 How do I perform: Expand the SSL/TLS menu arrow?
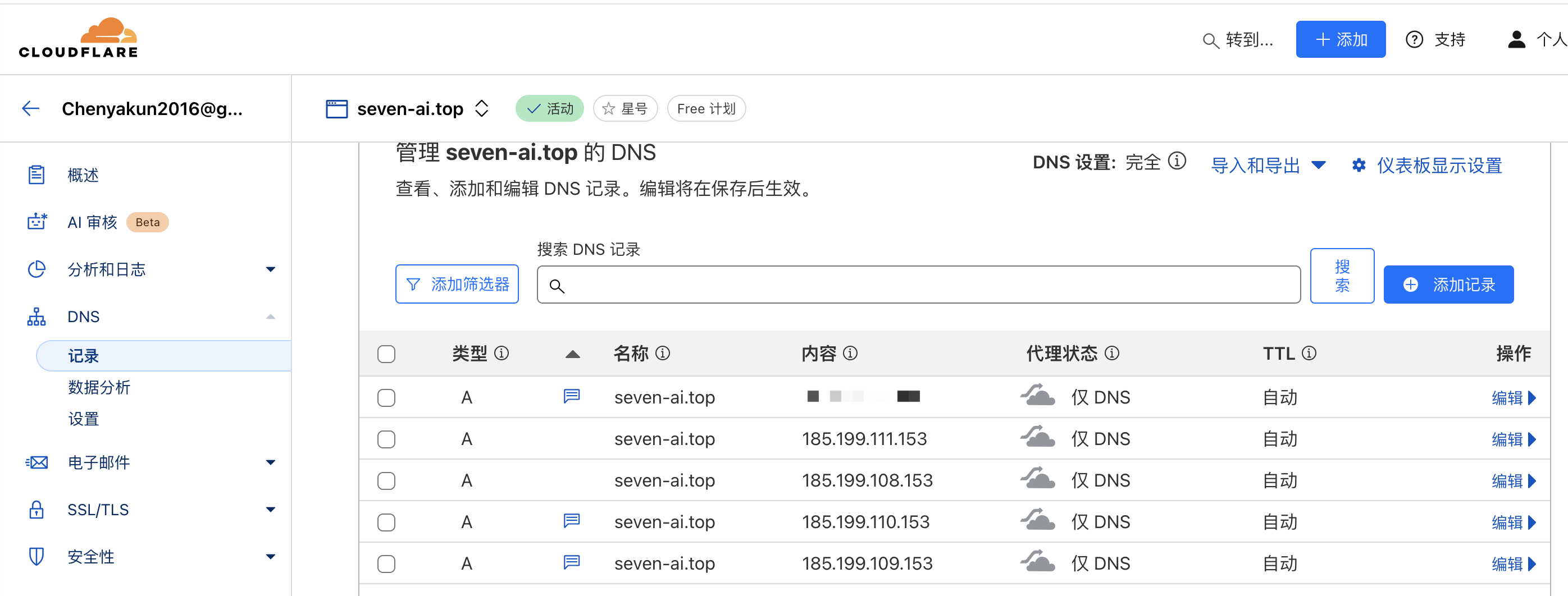[x=271, y=509]
